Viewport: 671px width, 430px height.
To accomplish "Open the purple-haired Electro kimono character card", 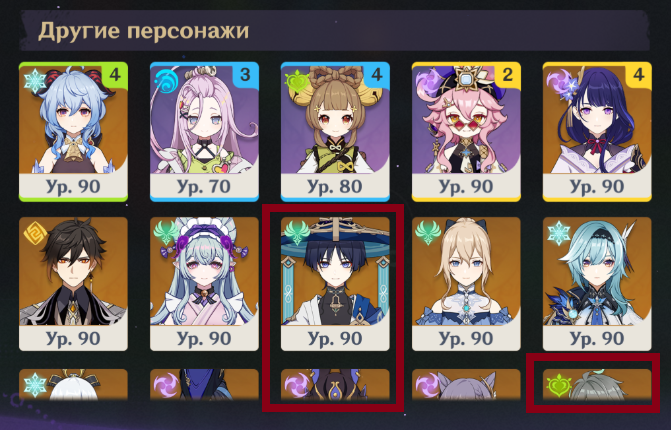I will 597,131.
